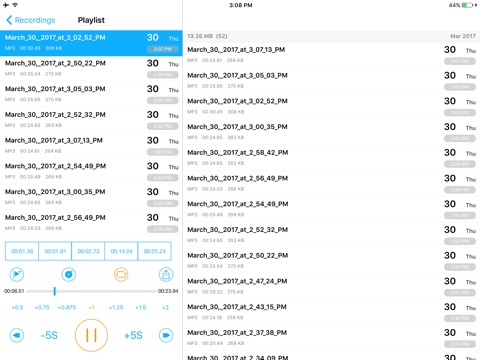Jump to bookmark 00:01.36

pos(22,251)
